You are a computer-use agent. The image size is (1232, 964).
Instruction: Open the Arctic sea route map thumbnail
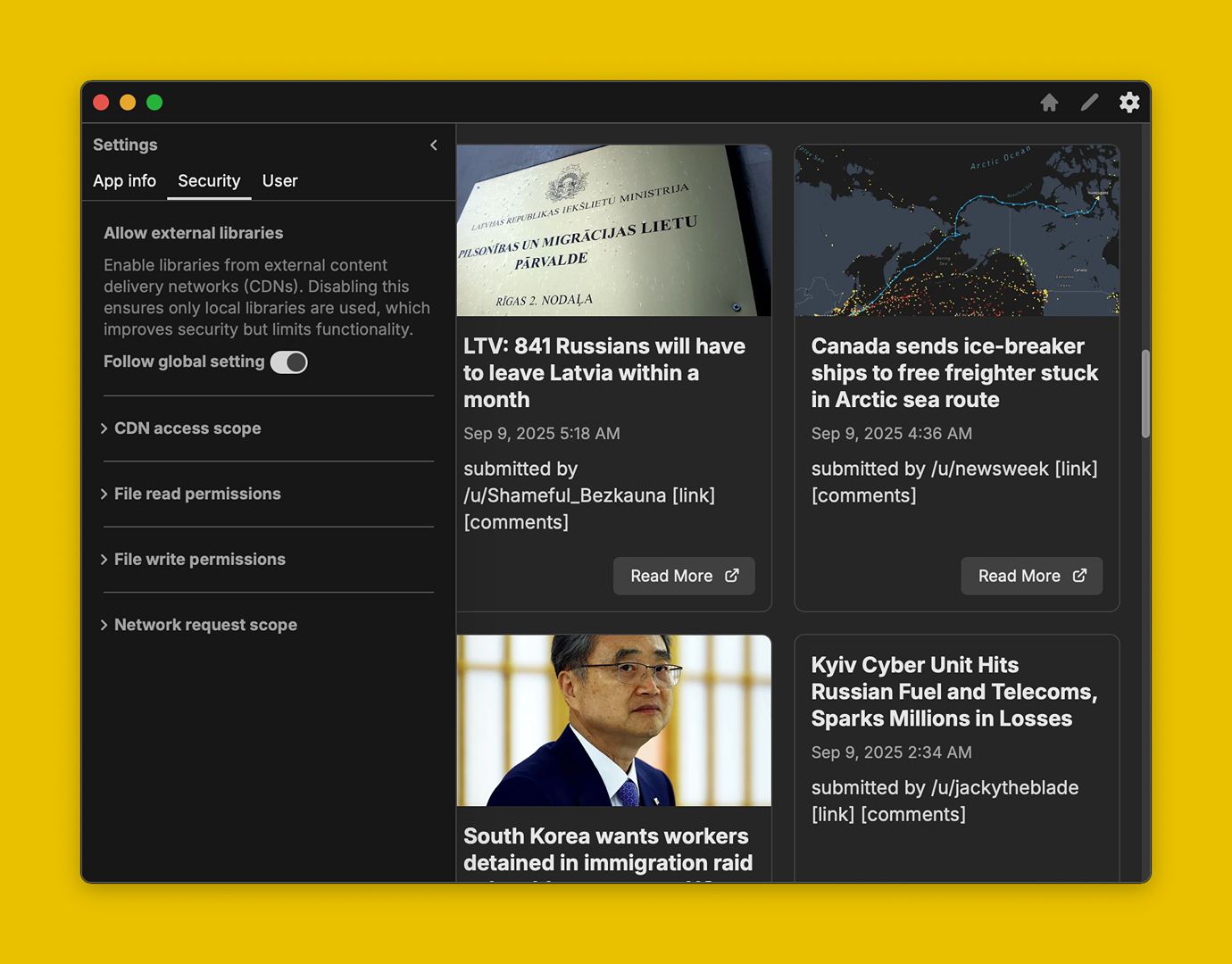click(956, 230)
